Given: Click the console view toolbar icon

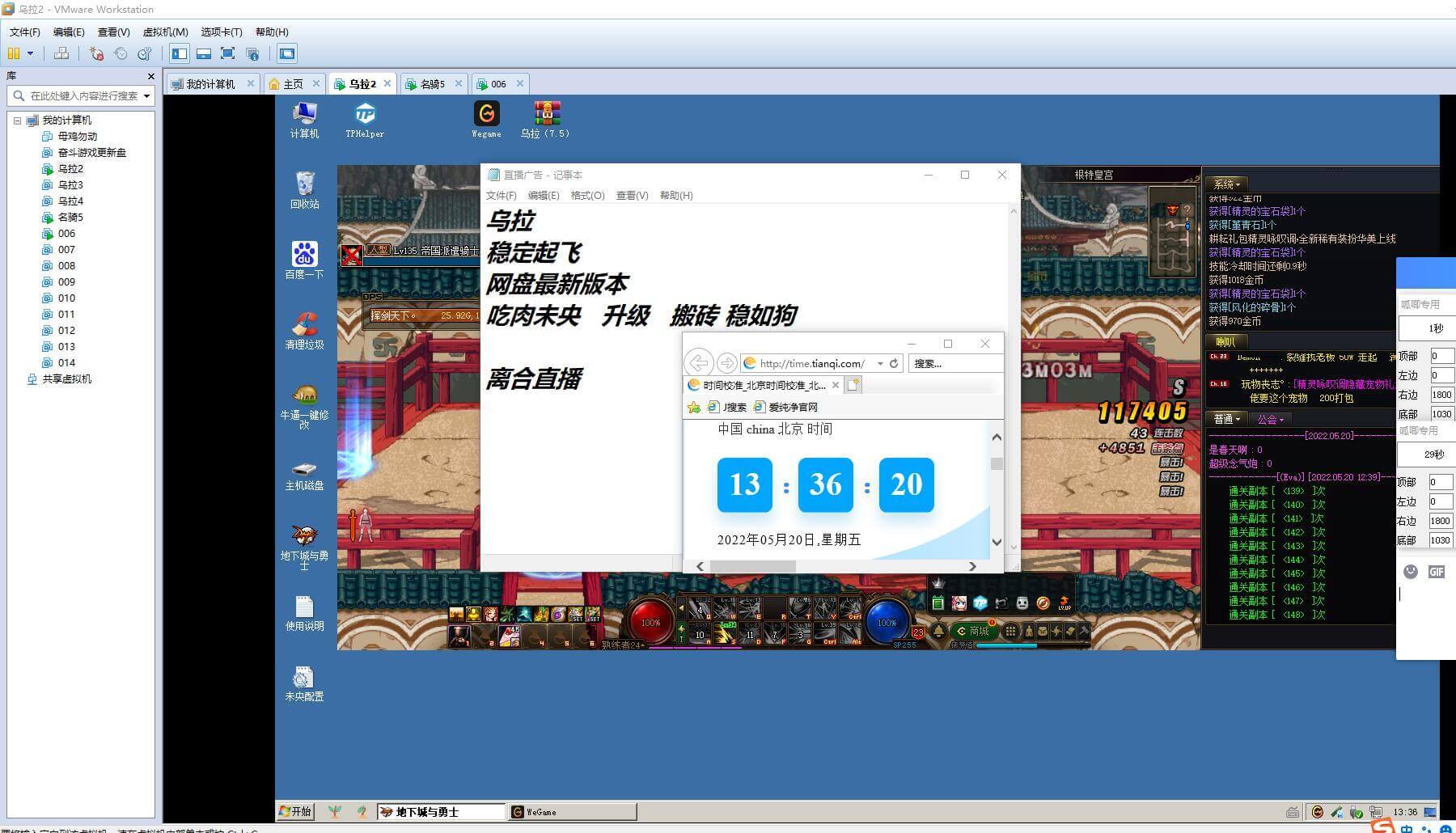Looking at the screenshot, I should [287, 53].
